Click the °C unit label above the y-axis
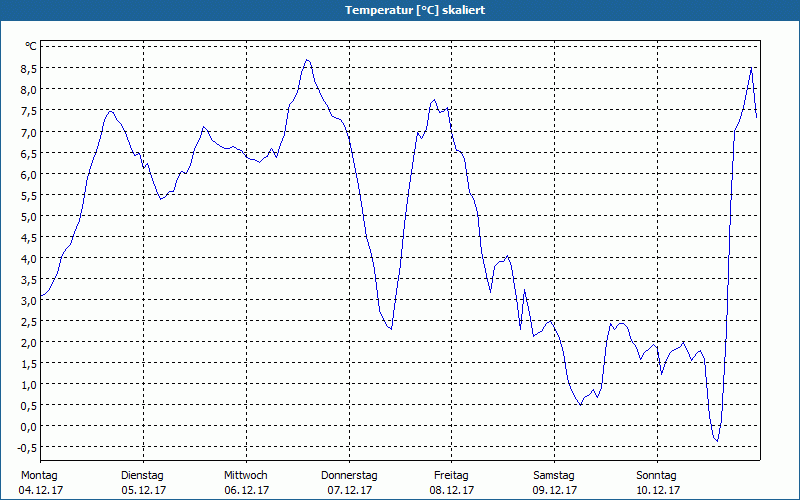The image size is (800, 500). pyautogui.click(x=30, y=46)
